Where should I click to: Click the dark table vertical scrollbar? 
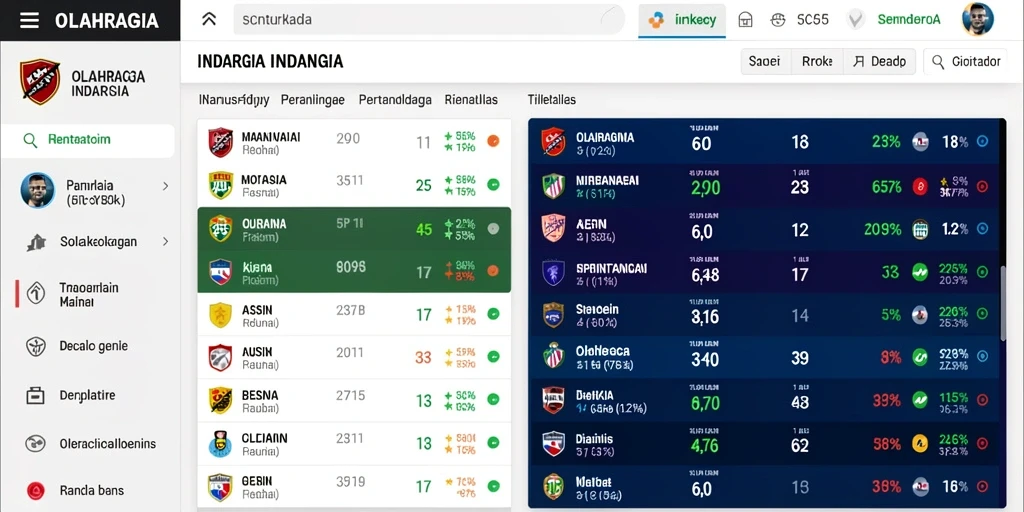1003,302
